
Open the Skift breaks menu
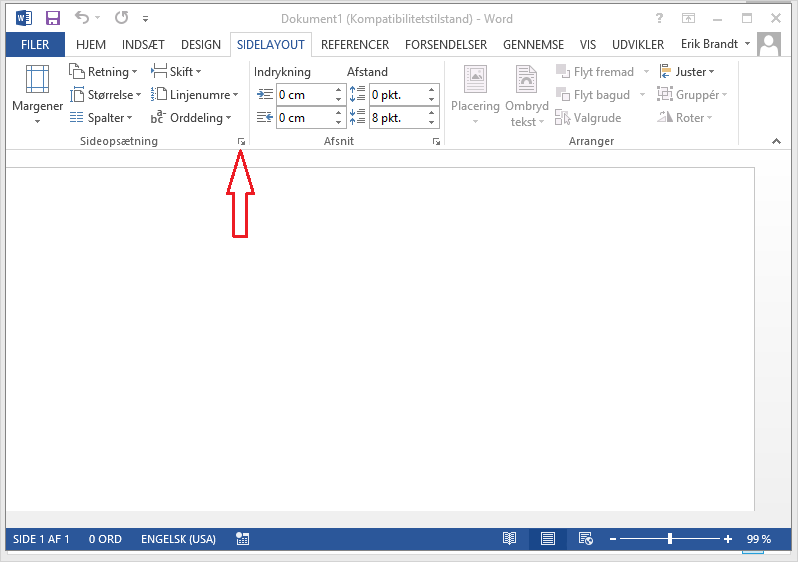[x=176, y=72]
